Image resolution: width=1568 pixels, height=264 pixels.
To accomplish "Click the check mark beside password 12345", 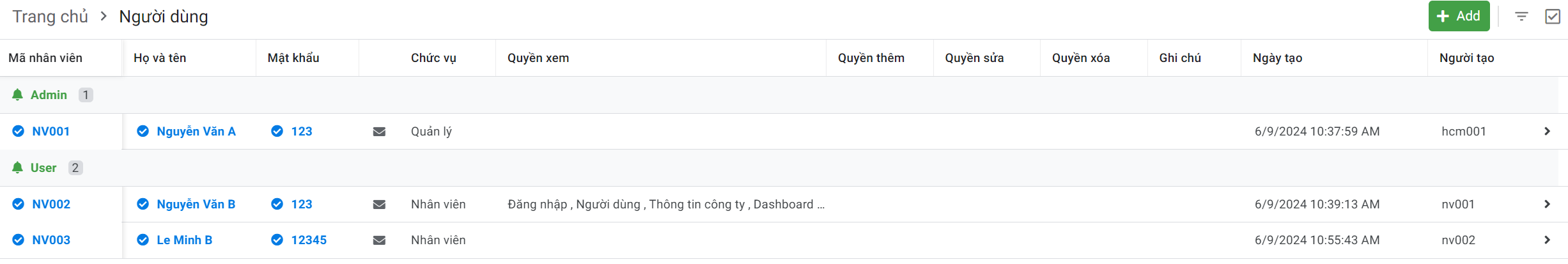I will (x=277, y=240).
